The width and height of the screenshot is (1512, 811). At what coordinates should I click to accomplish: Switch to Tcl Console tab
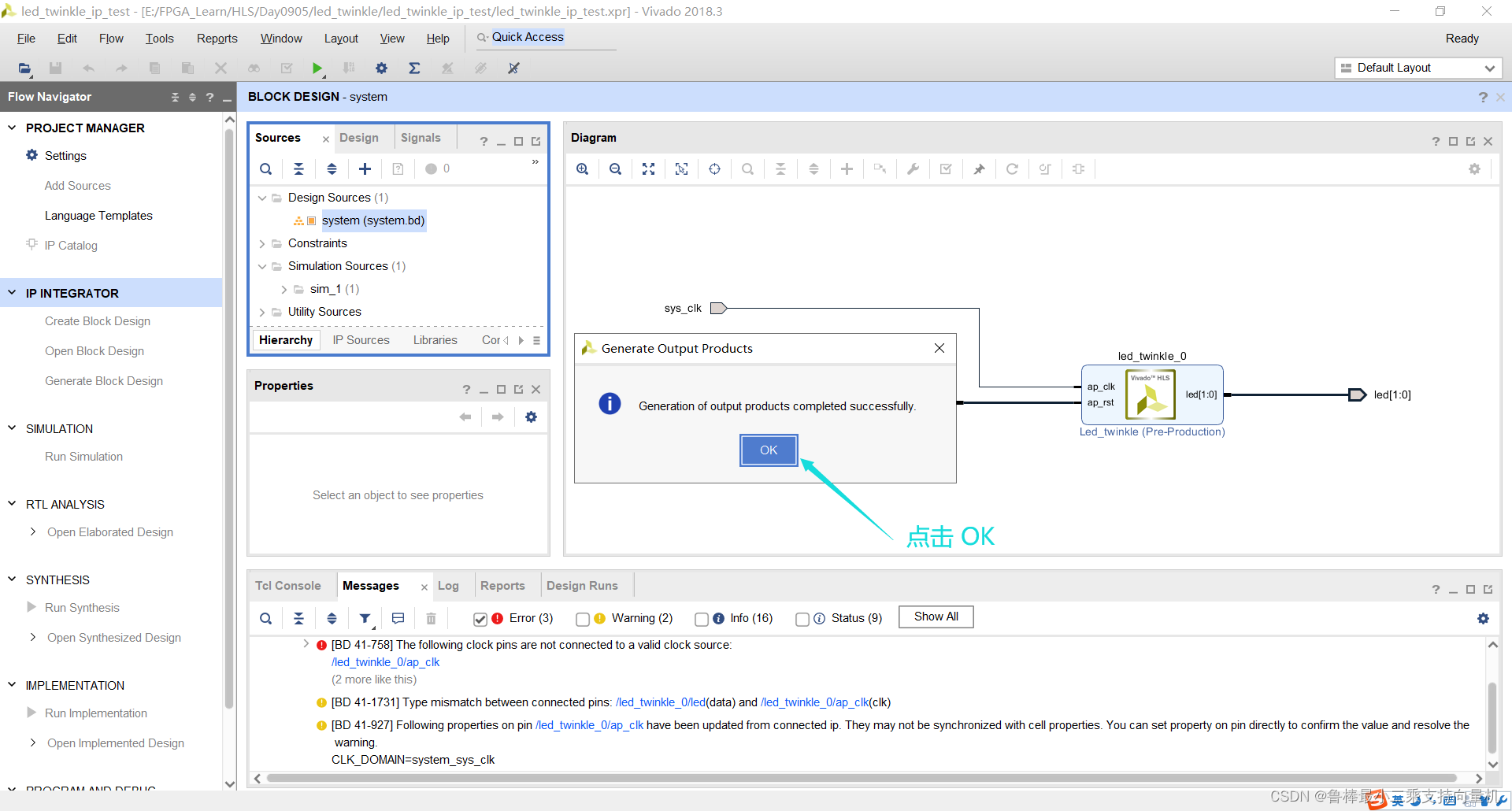coord(288,586)
